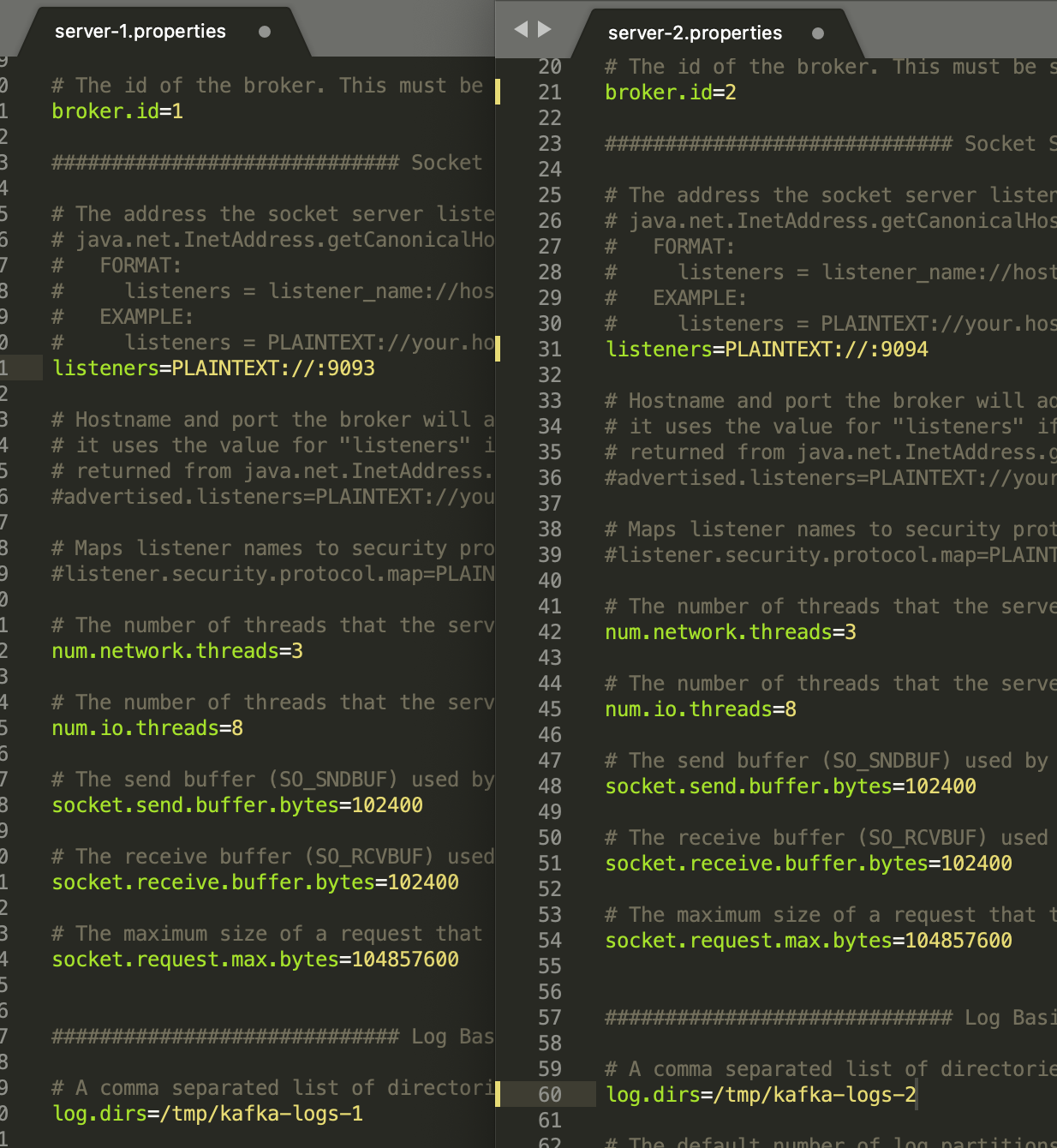Click num.network.threads=3 in server-2 pane
The width and height of the screenshot is (1057, 1148).
pyautogui.click(x=731, y=632)
